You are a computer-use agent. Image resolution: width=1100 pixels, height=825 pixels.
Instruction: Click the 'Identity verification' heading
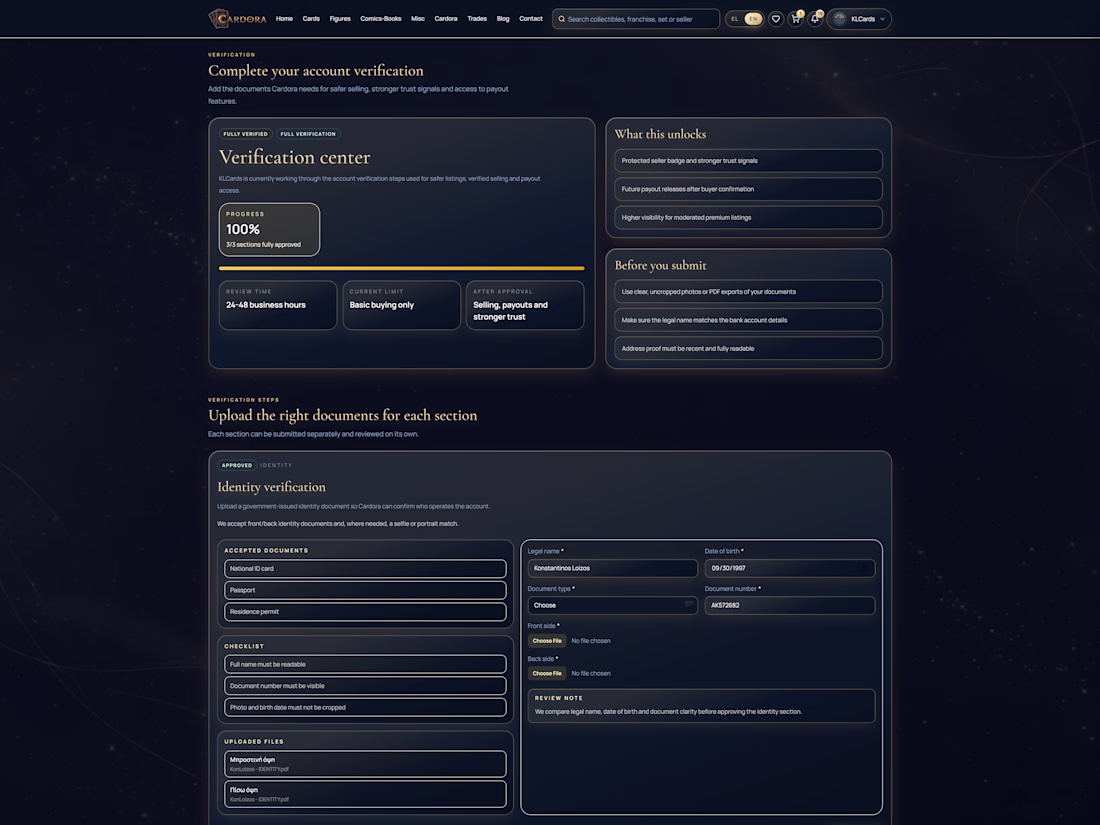pos(271,487)
